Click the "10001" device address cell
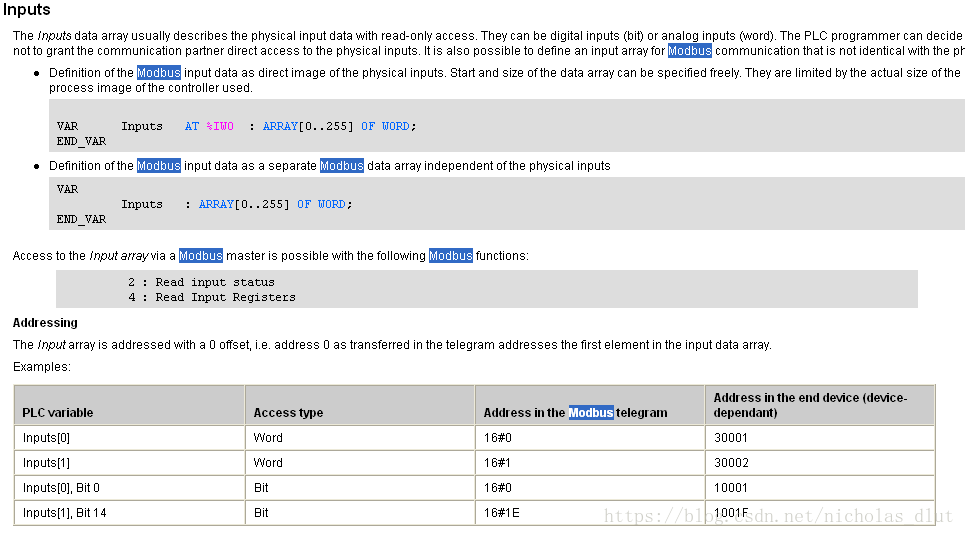This screenshot has width=965, height=536. pyautogui.click(x=730, y=488)
